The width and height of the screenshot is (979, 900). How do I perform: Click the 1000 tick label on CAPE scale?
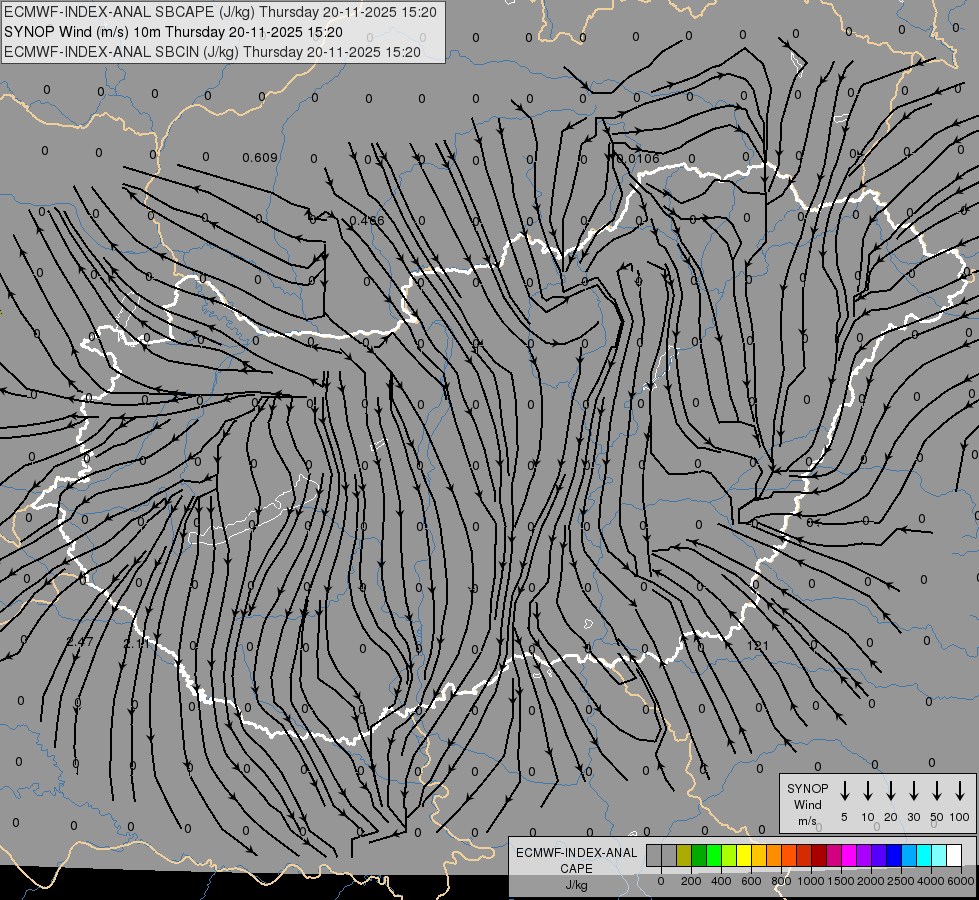[x=811, y=881]
